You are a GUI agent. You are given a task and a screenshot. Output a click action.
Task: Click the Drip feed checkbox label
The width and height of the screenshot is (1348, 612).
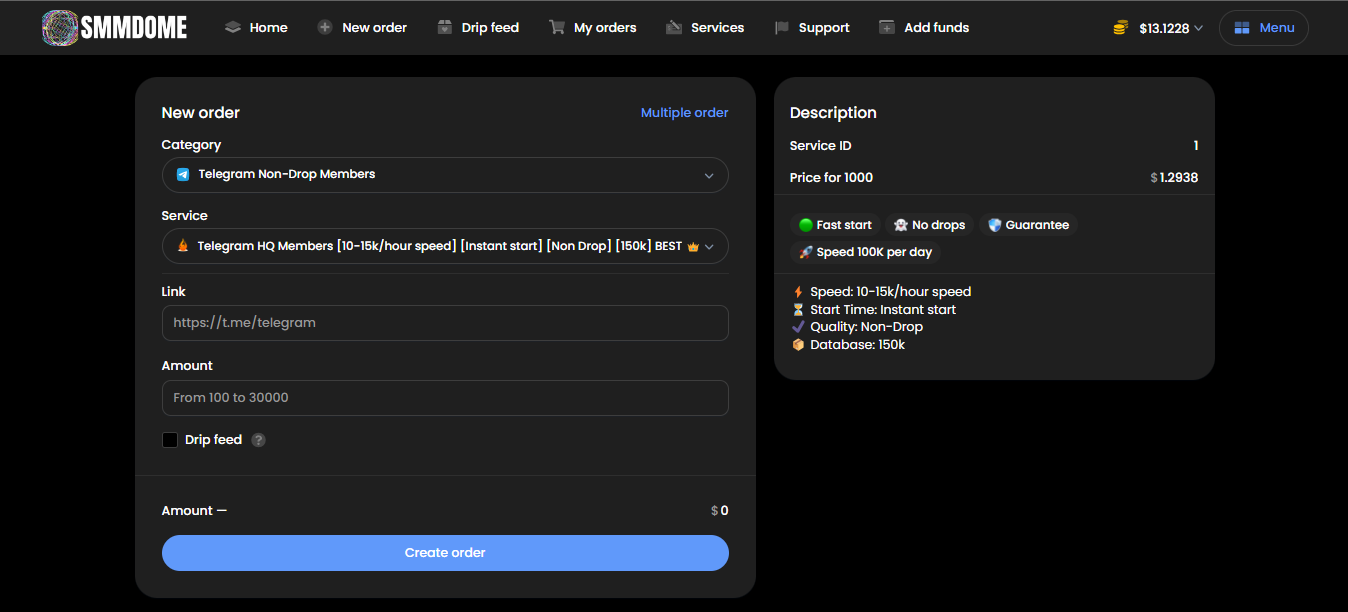click(213, 440)
